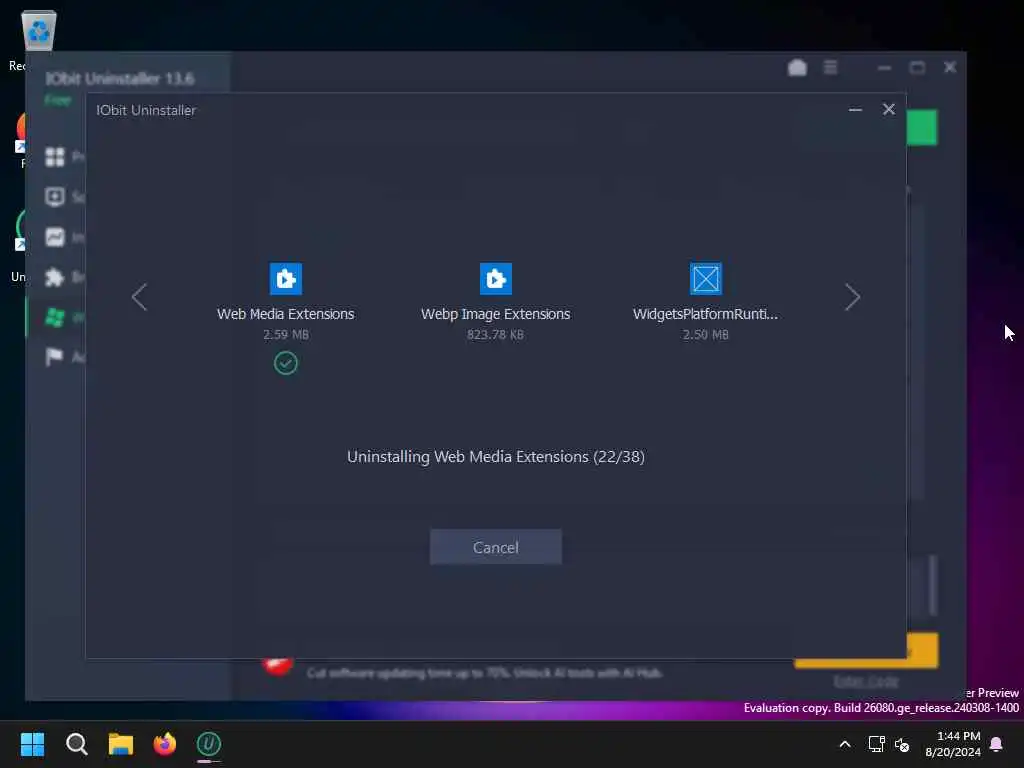Open the toolbox icon in main window
This screenshot has height=768, width=1024.
coord(797,67)
